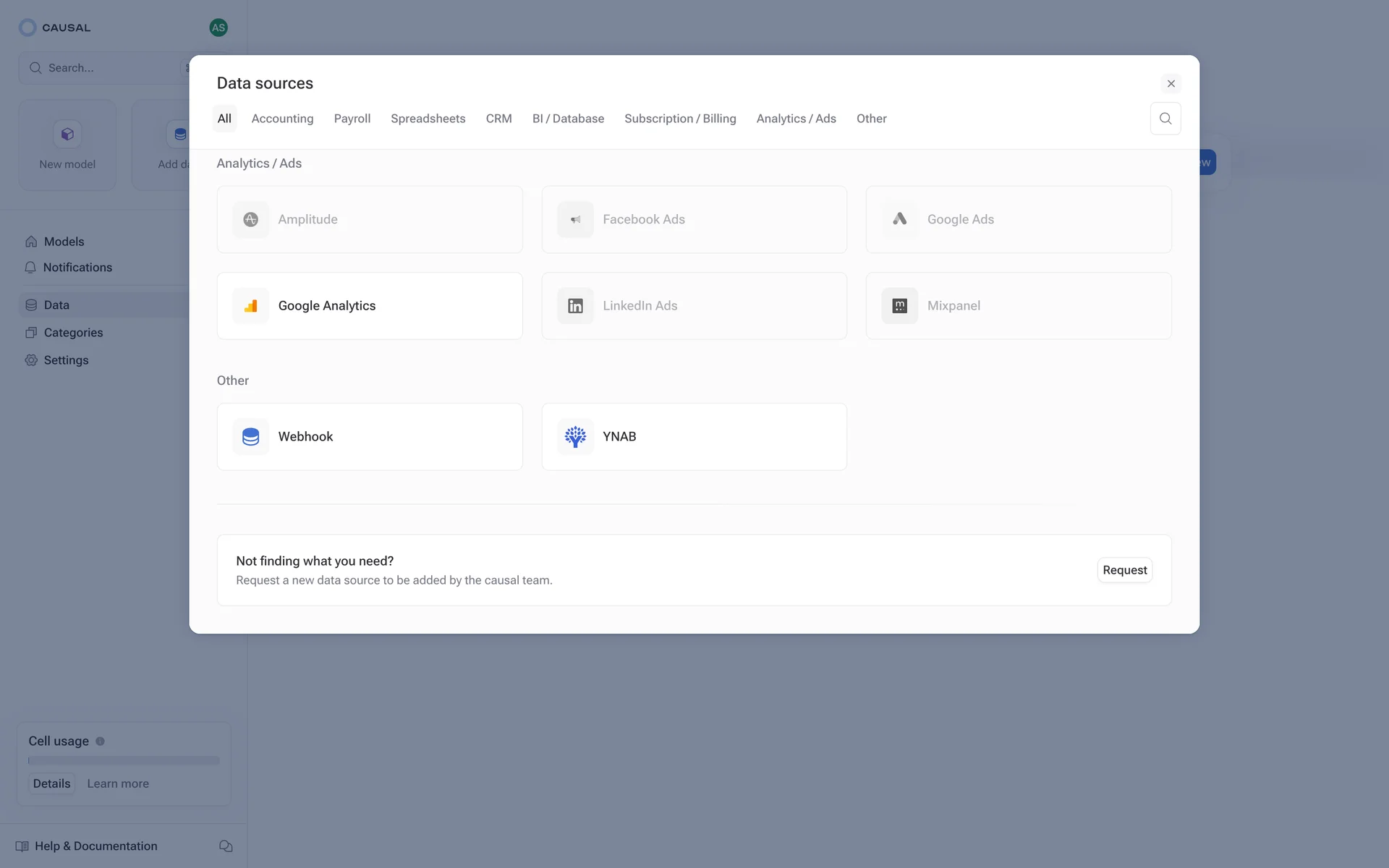Click the Mixpanel source icon
Image resolution: width=1389 pixels, height=868 pixels.
click(899, 306)
